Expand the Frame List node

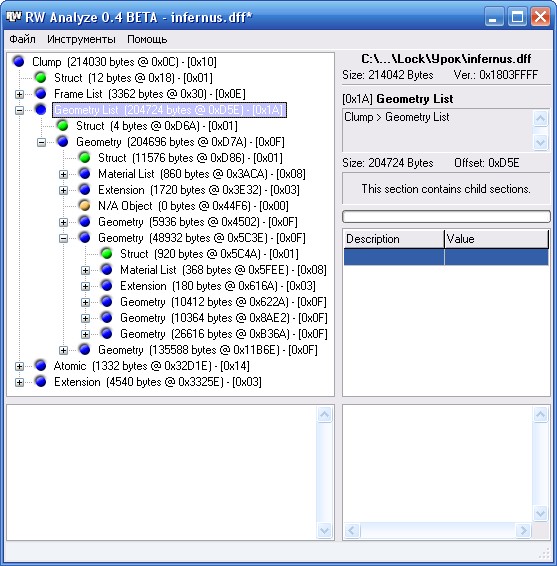19,94
